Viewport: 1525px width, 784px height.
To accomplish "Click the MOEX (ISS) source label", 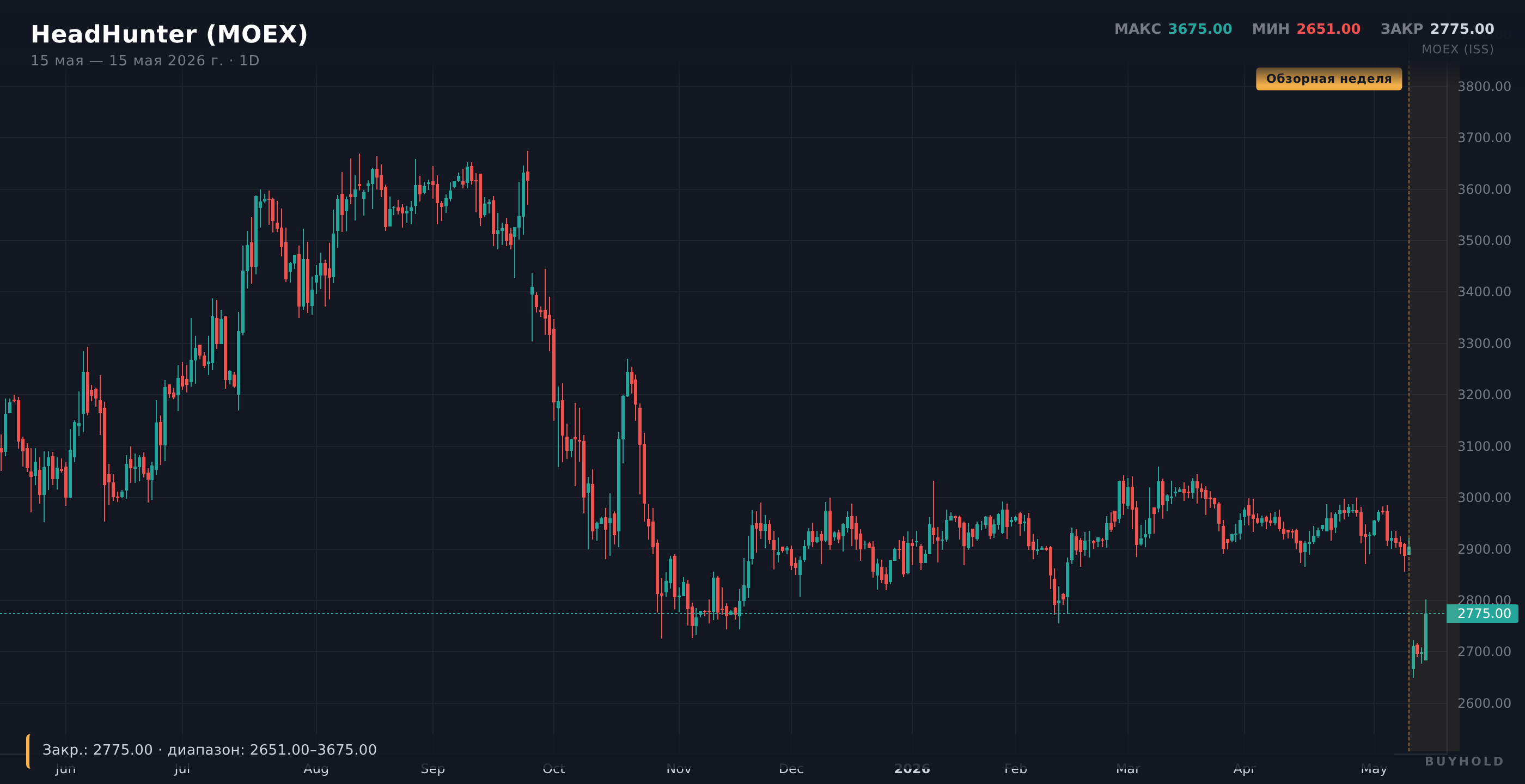I will 1457,50.
